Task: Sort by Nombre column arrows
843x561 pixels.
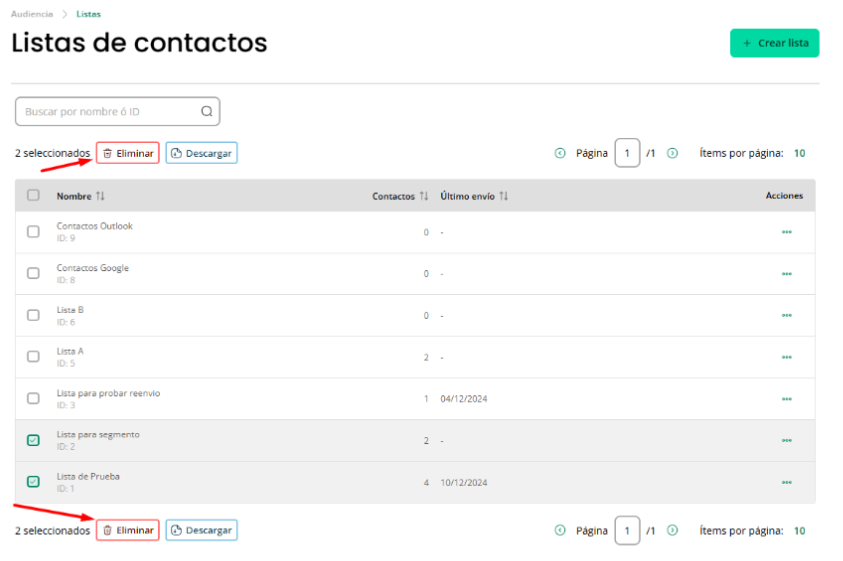Action: point(101,196)
